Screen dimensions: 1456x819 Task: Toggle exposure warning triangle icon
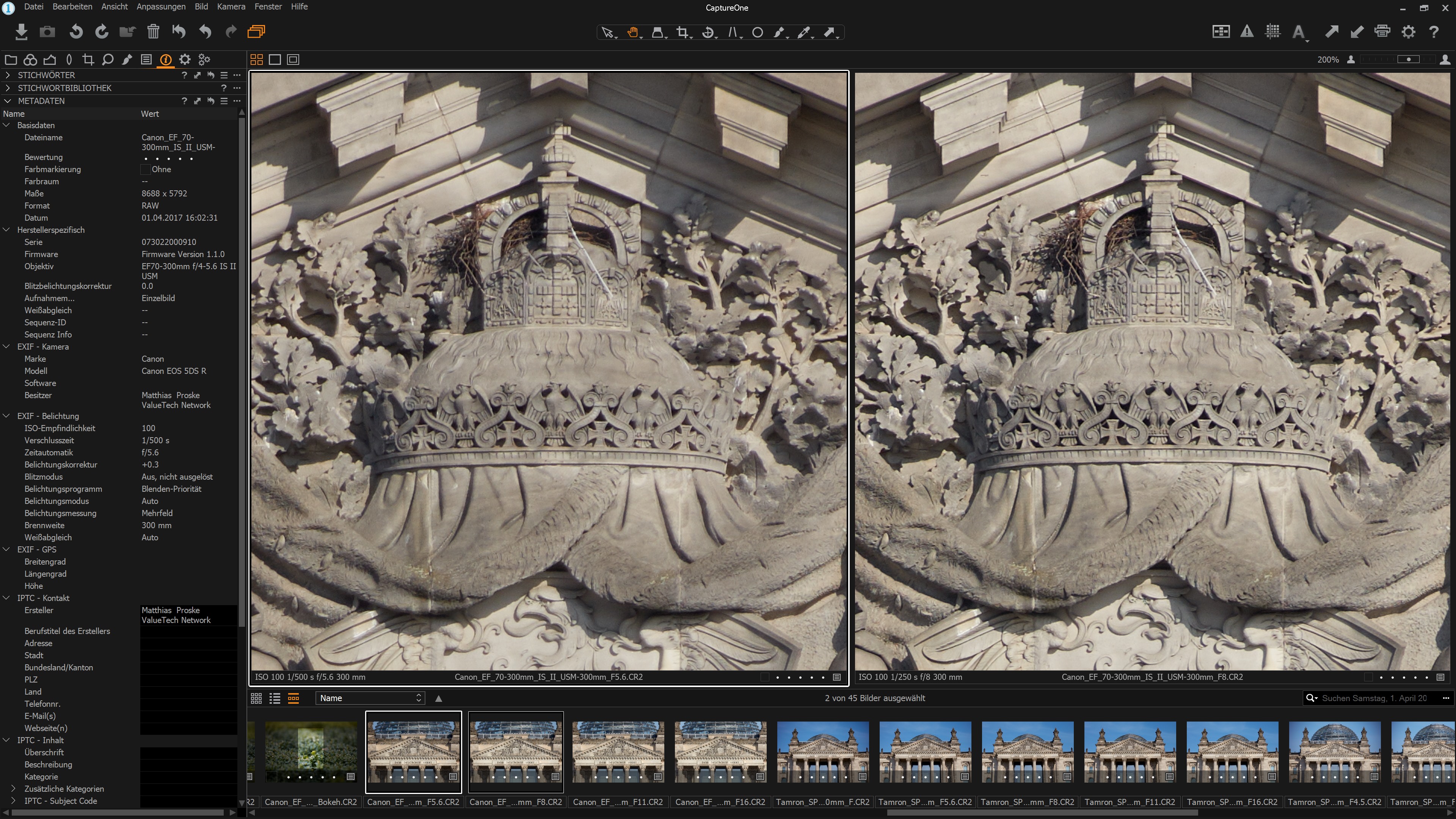1246,31
